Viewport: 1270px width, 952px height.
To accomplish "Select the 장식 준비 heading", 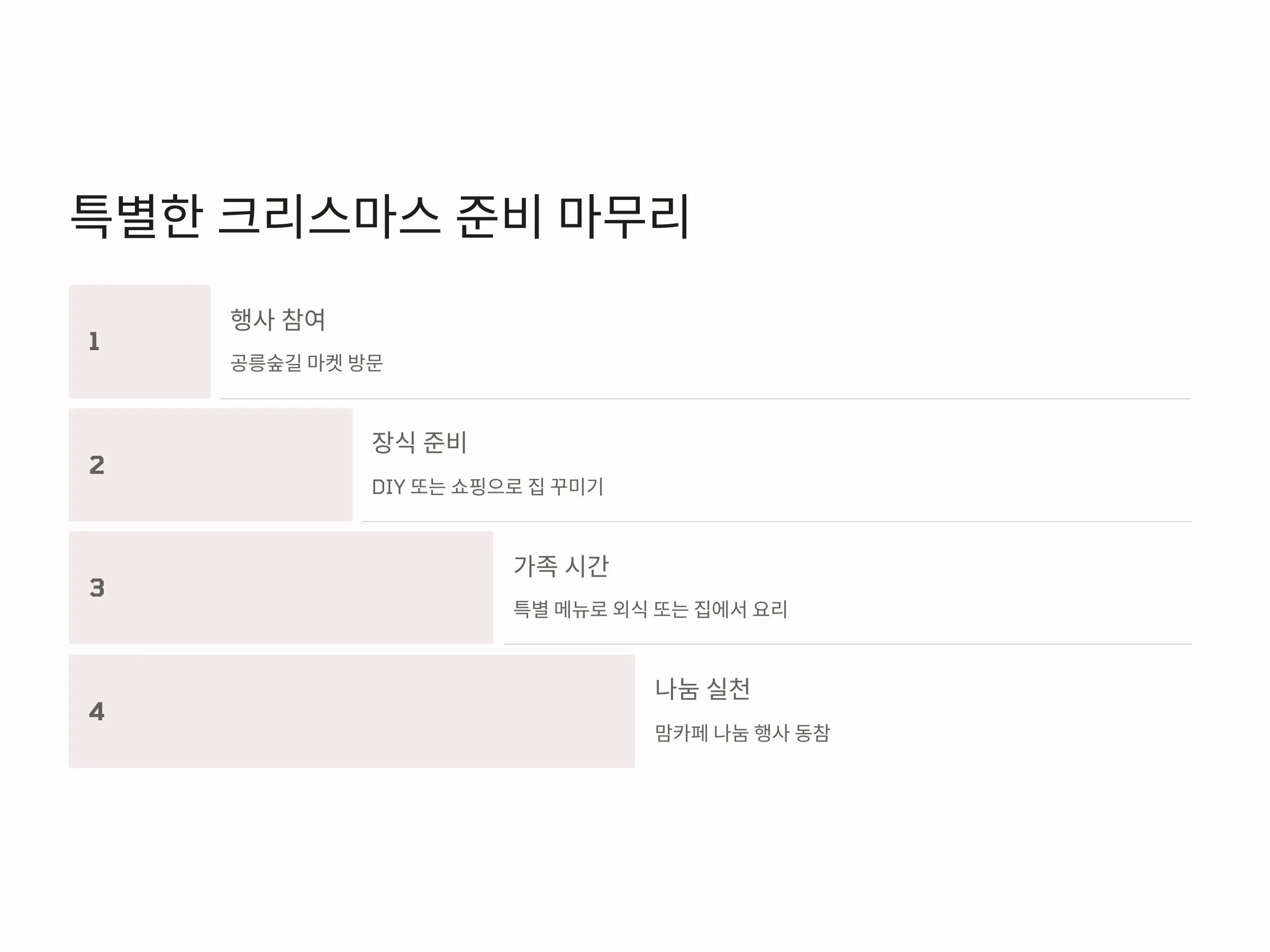I will (x=419, y=443).
